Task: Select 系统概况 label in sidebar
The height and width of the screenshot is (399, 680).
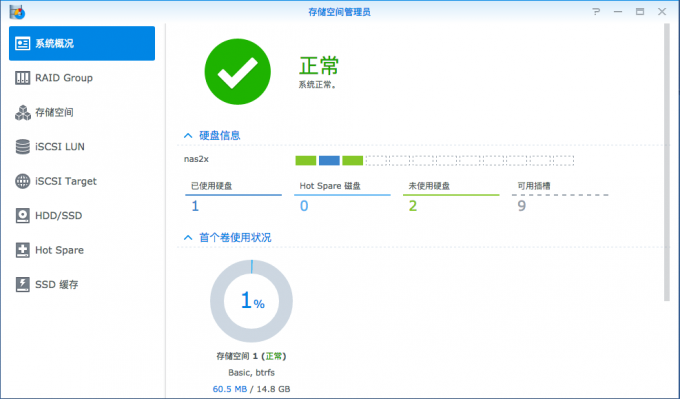Action: click(54, 43)
